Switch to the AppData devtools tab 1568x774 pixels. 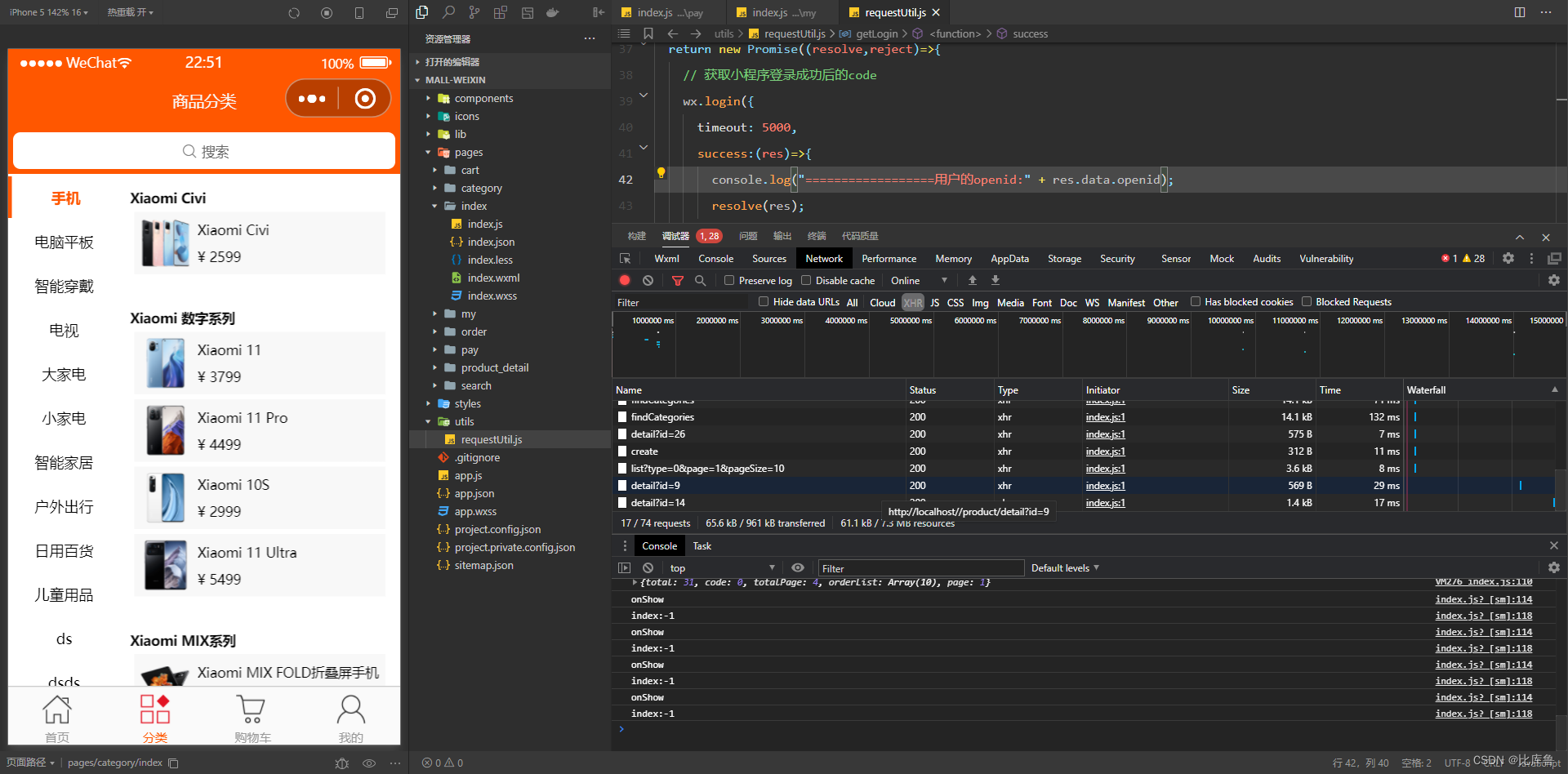point(1009,258)
